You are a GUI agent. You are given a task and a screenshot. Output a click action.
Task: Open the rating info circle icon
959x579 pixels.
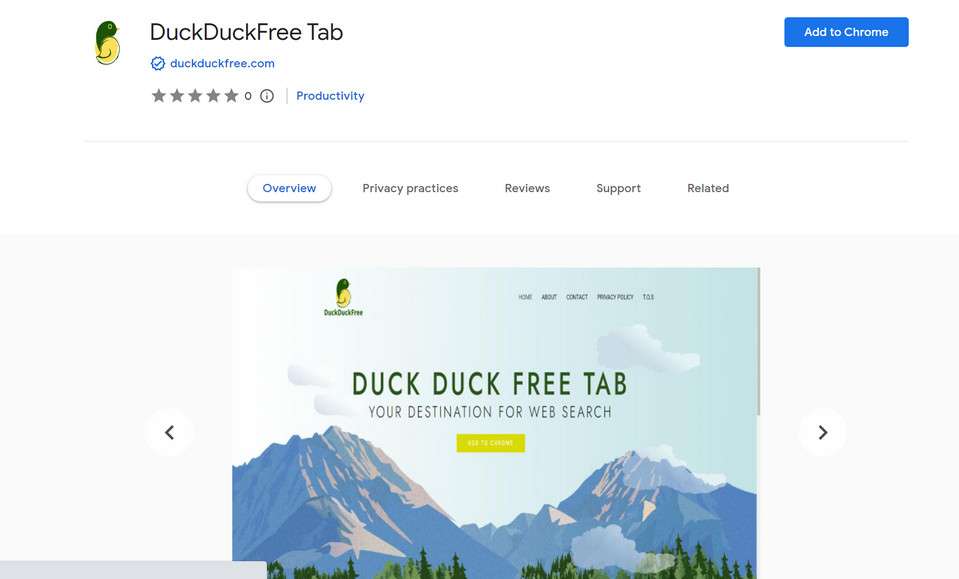coord(267,96)
